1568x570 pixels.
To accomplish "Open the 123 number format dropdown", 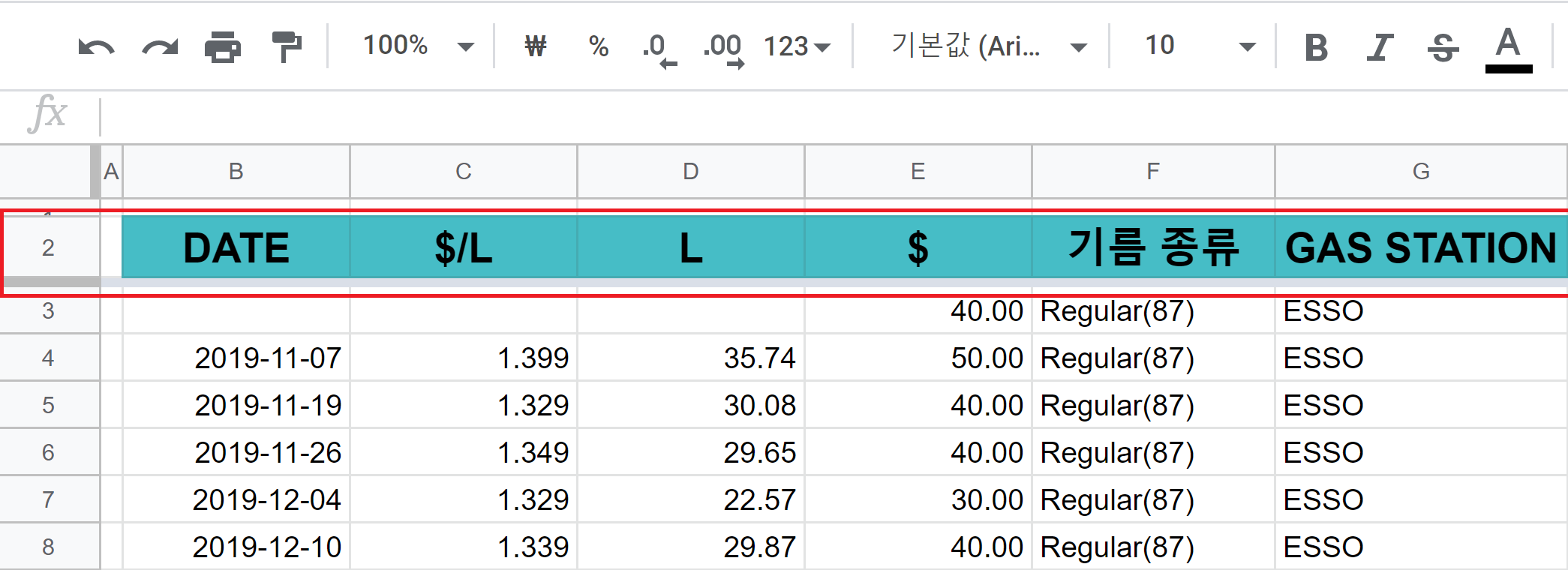I will 797,46.
